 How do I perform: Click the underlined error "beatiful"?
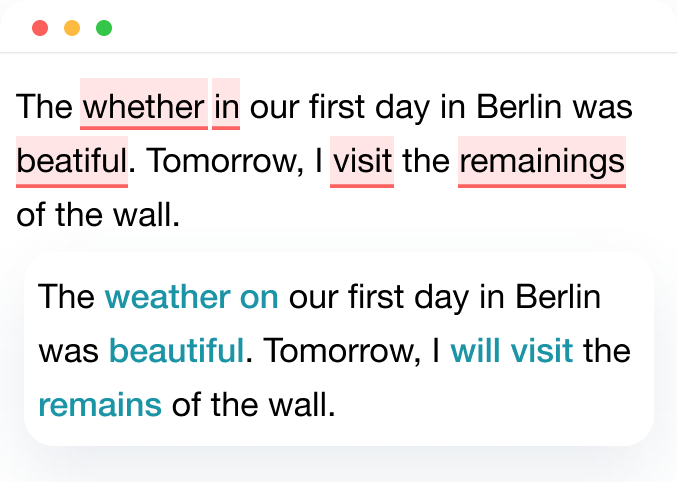click(x=72, y=161)
